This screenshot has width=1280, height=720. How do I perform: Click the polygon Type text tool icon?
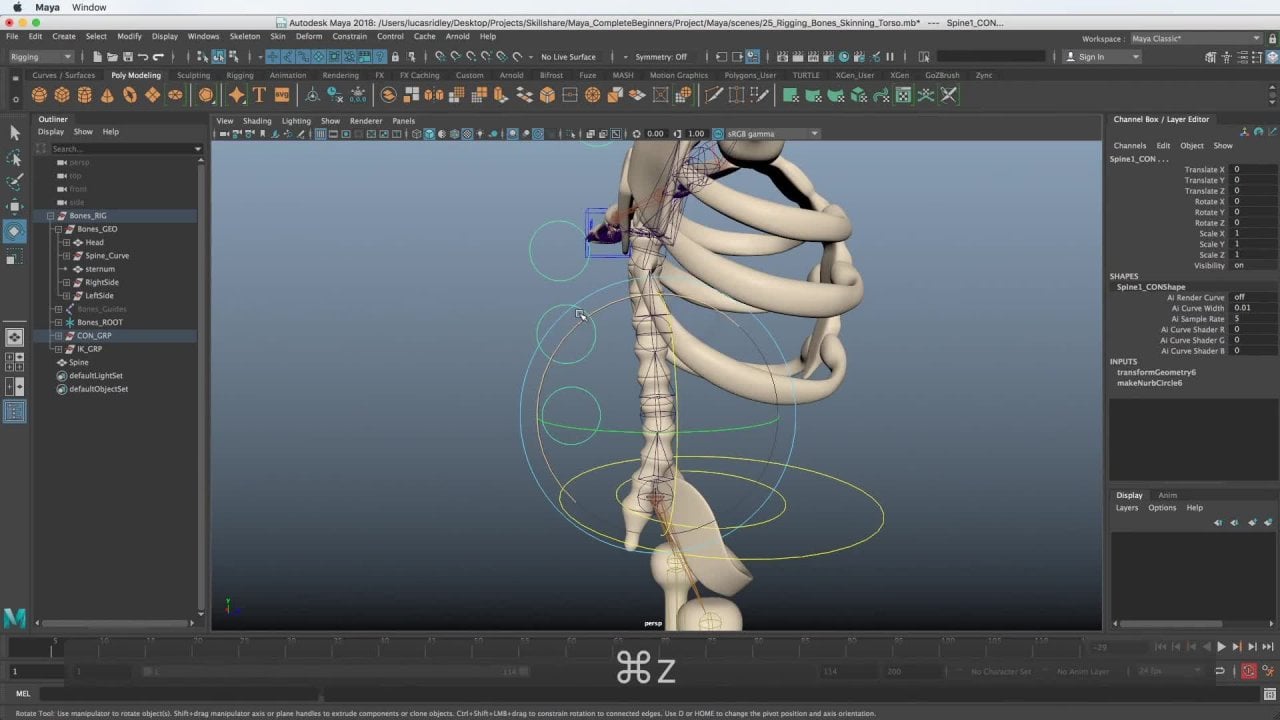point(259,95)
